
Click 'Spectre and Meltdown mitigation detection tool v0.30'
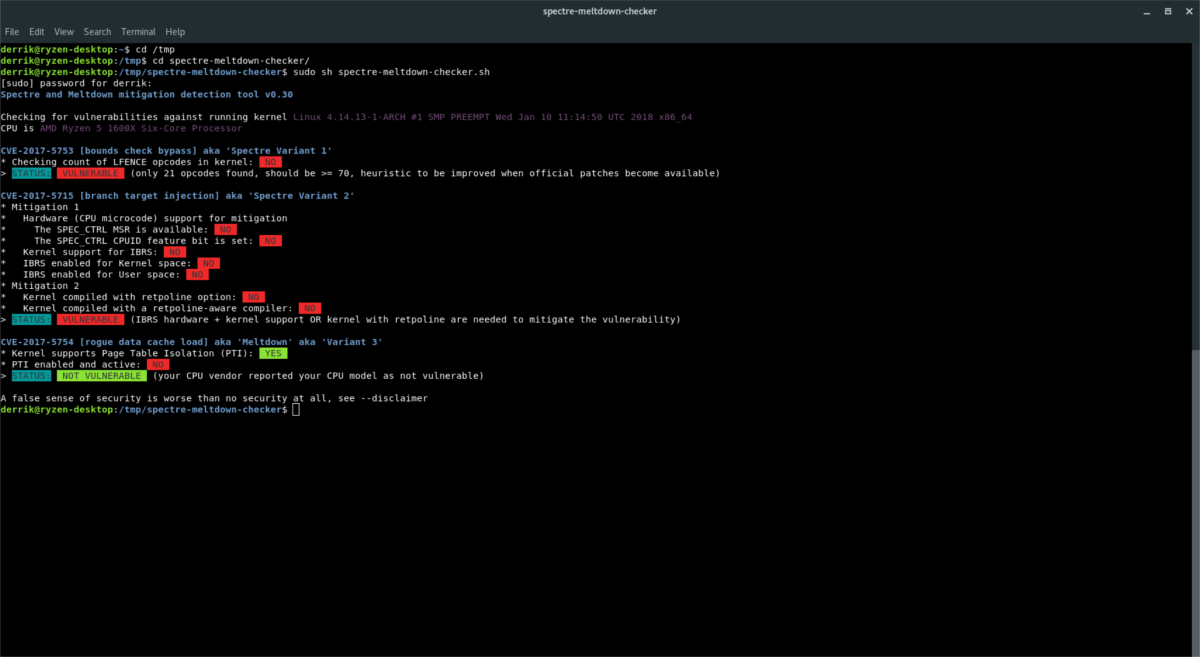[146, 94]
